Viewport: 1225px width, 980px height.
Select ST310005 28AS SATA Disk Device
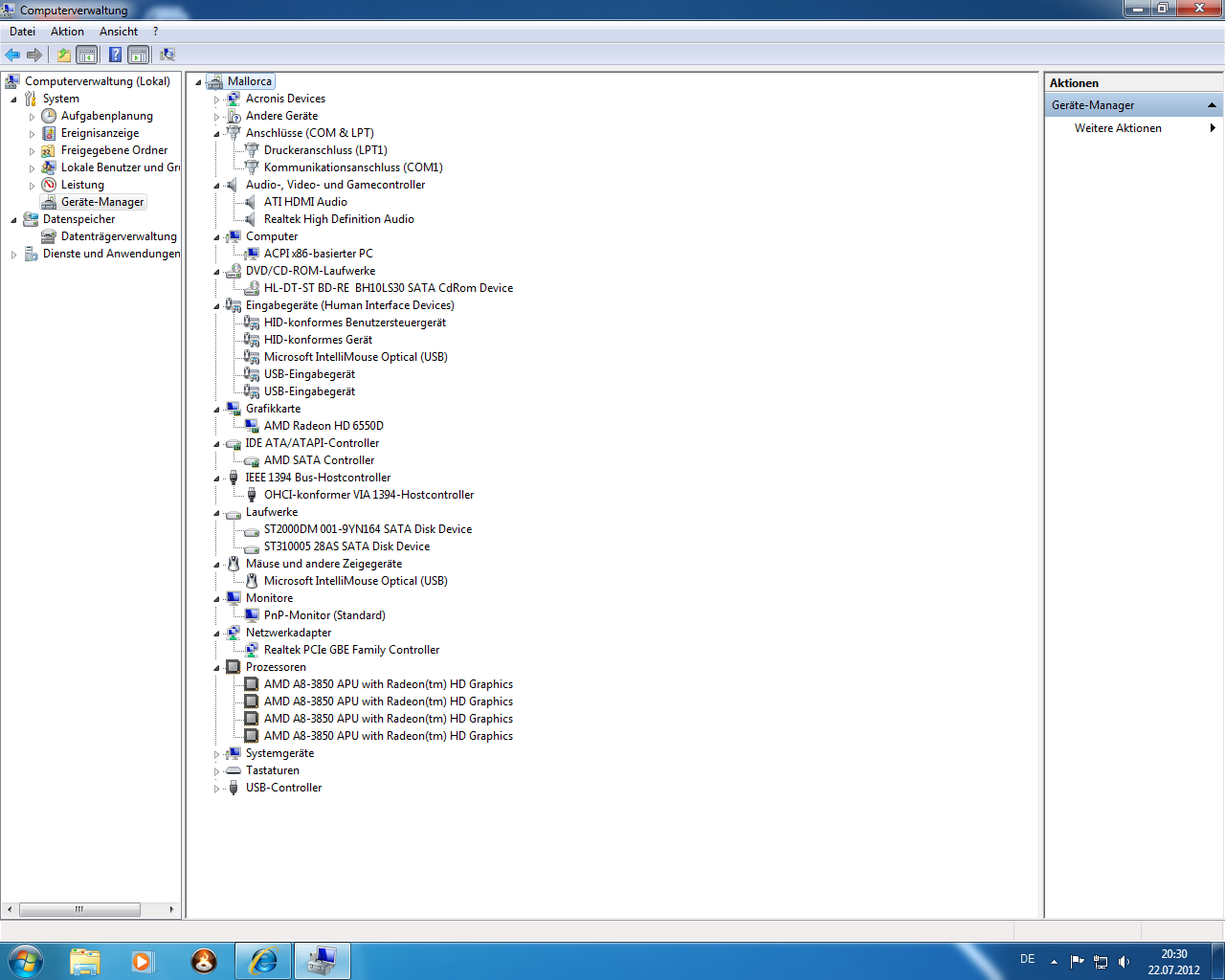[x=346, y=546]
